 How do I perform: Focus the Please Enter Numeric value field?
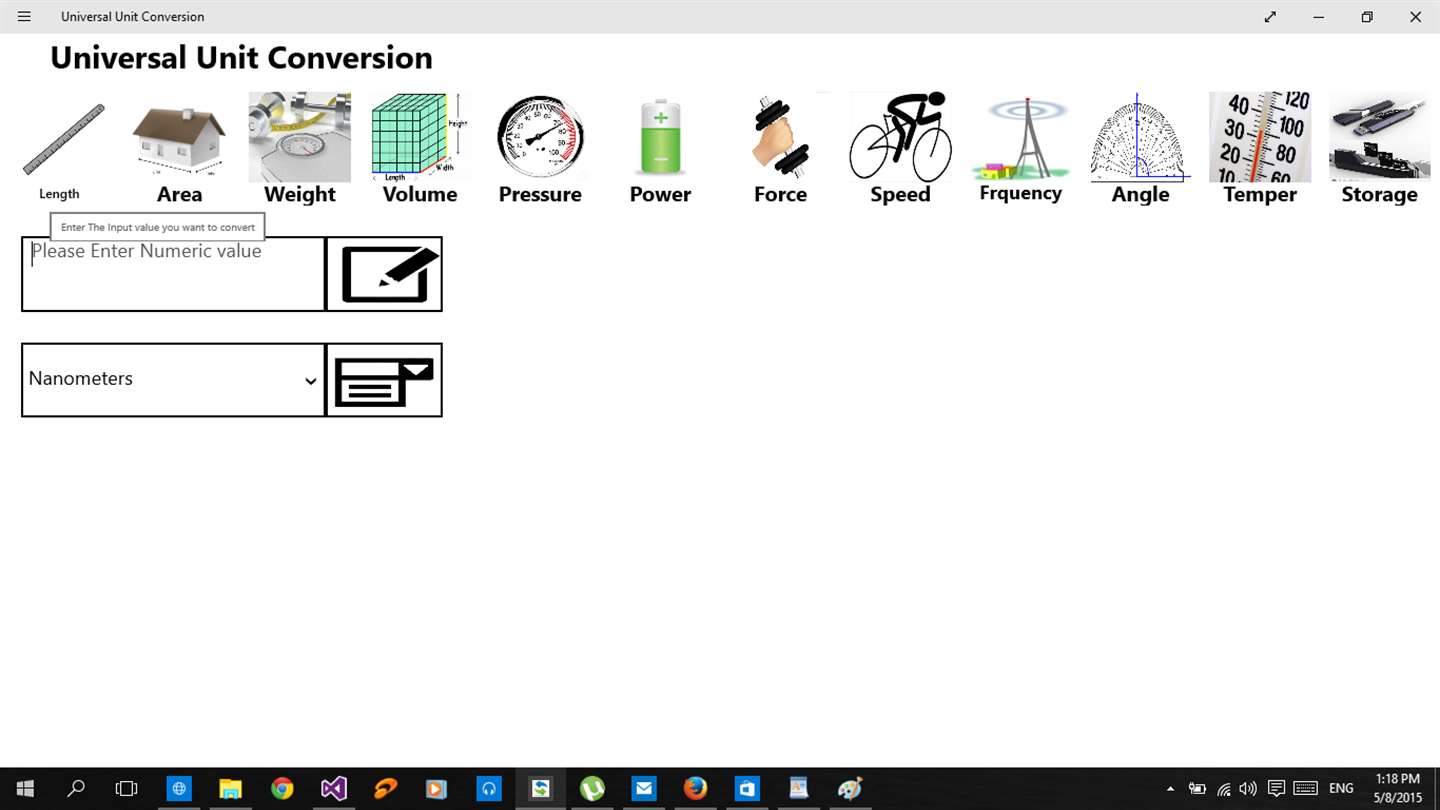click(174, 274)
